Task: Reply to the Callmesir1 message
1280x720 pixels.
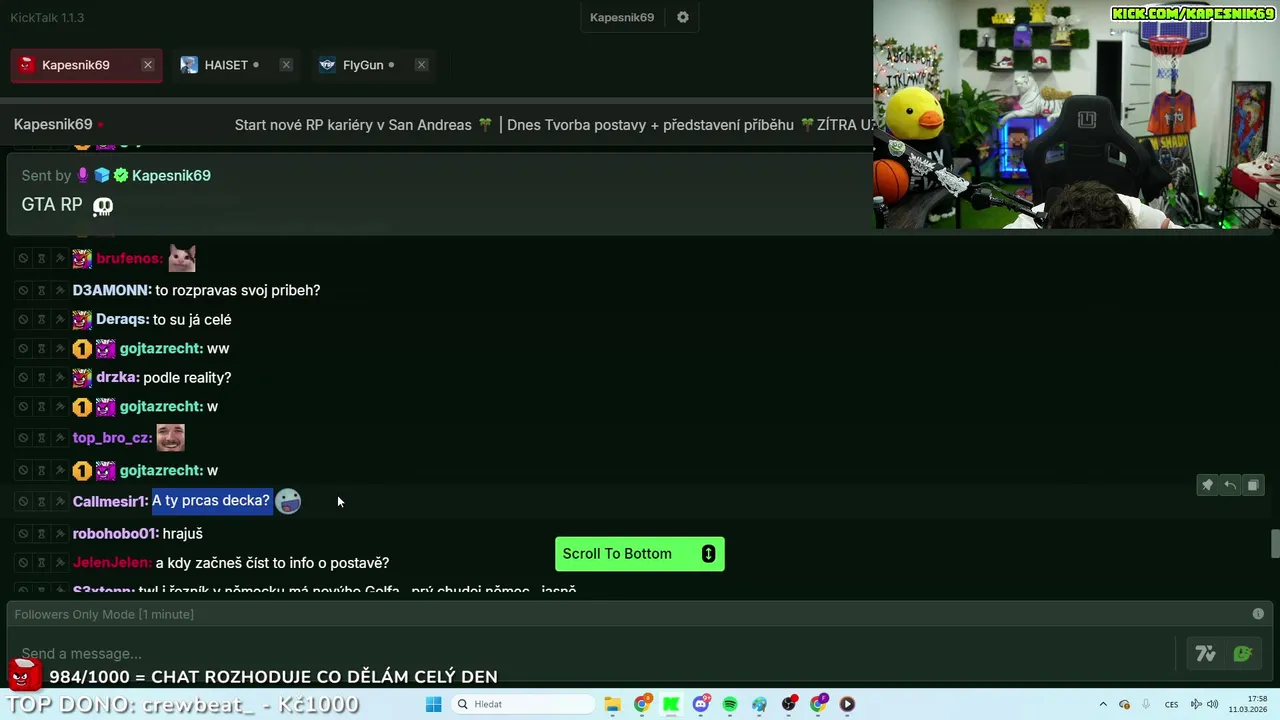Action: (1230, 485)
